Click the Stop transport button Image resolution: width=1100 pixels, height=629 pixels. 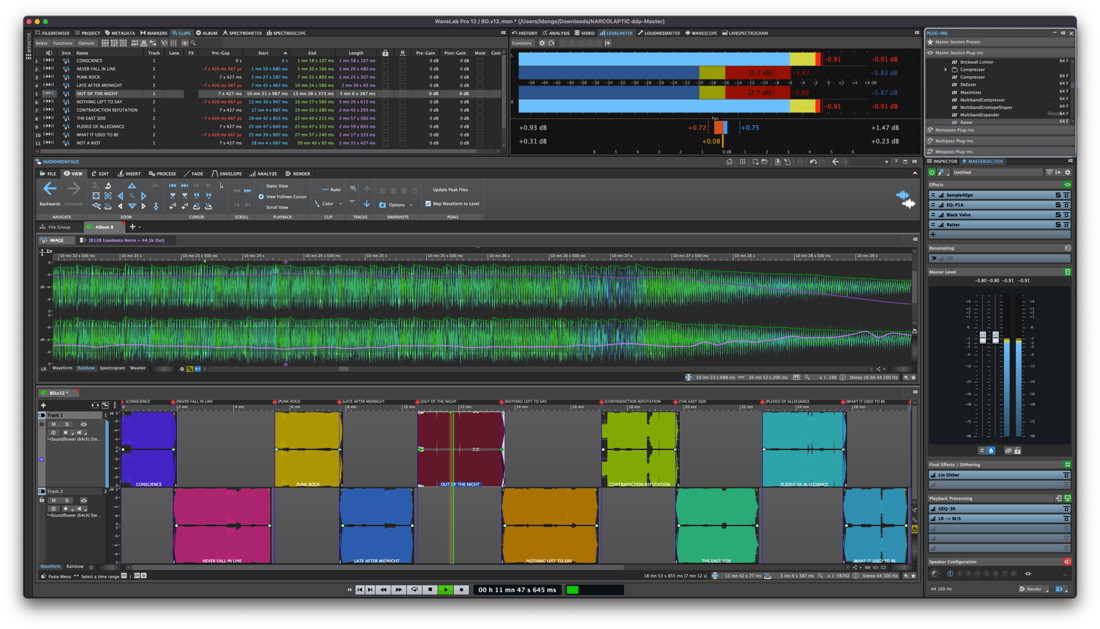pyautogui.click(x=430, y=590)
